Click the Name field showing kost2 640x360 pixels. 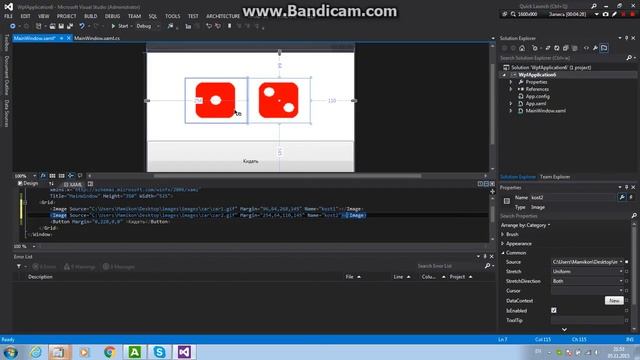pos(573,198)
